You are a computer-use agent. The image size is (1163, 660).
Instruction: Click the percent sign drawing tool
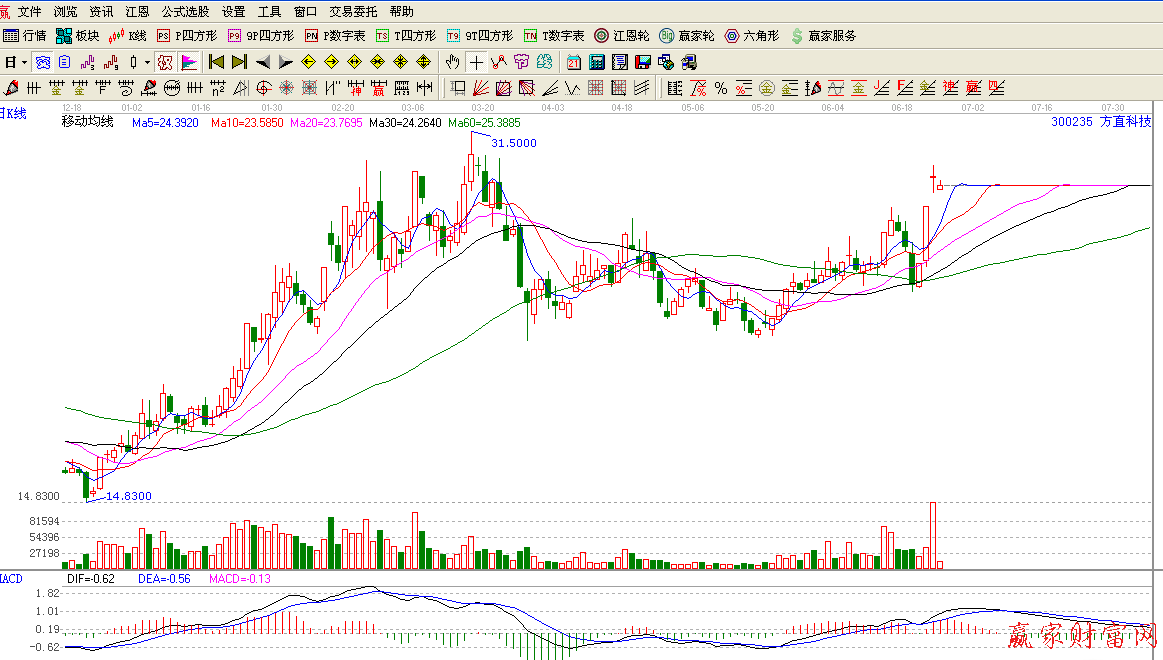tap(720, 88)
